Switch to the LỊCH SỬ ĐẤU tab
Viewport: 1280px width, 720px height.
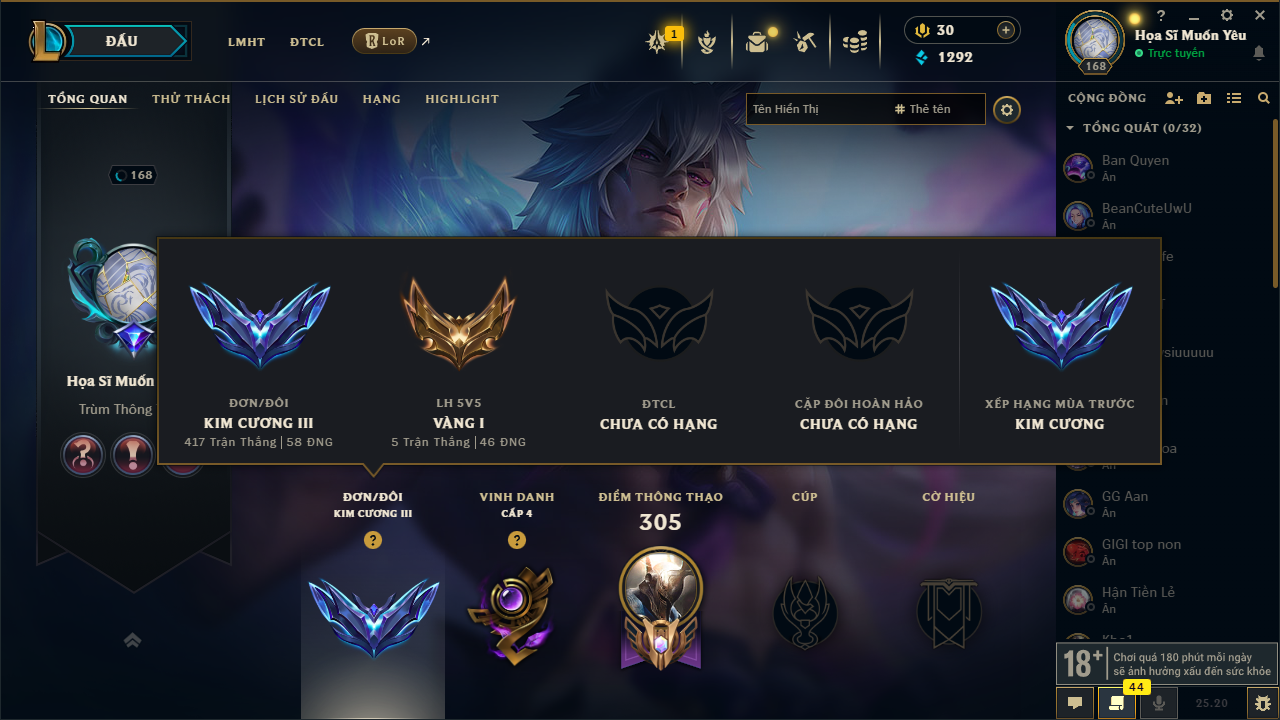click(296, 99)
